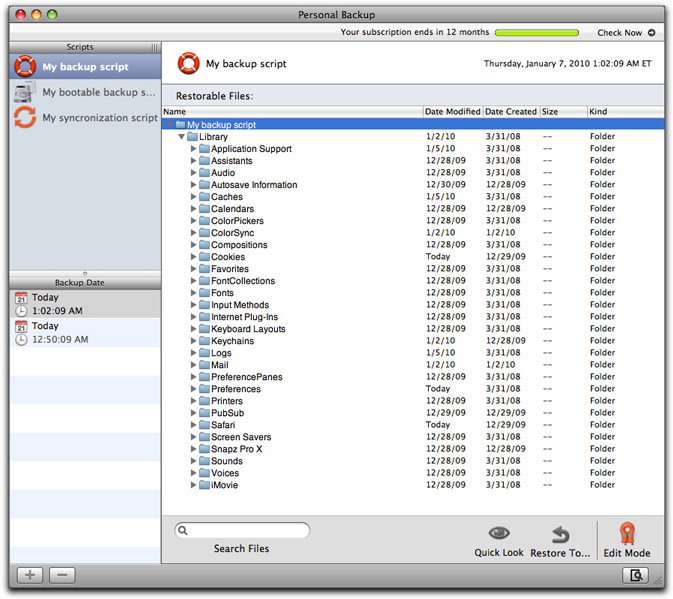This screenshot has width=673, height=599.
Task: Collapse the Library folder triangle
Action: tap(182, 136)
